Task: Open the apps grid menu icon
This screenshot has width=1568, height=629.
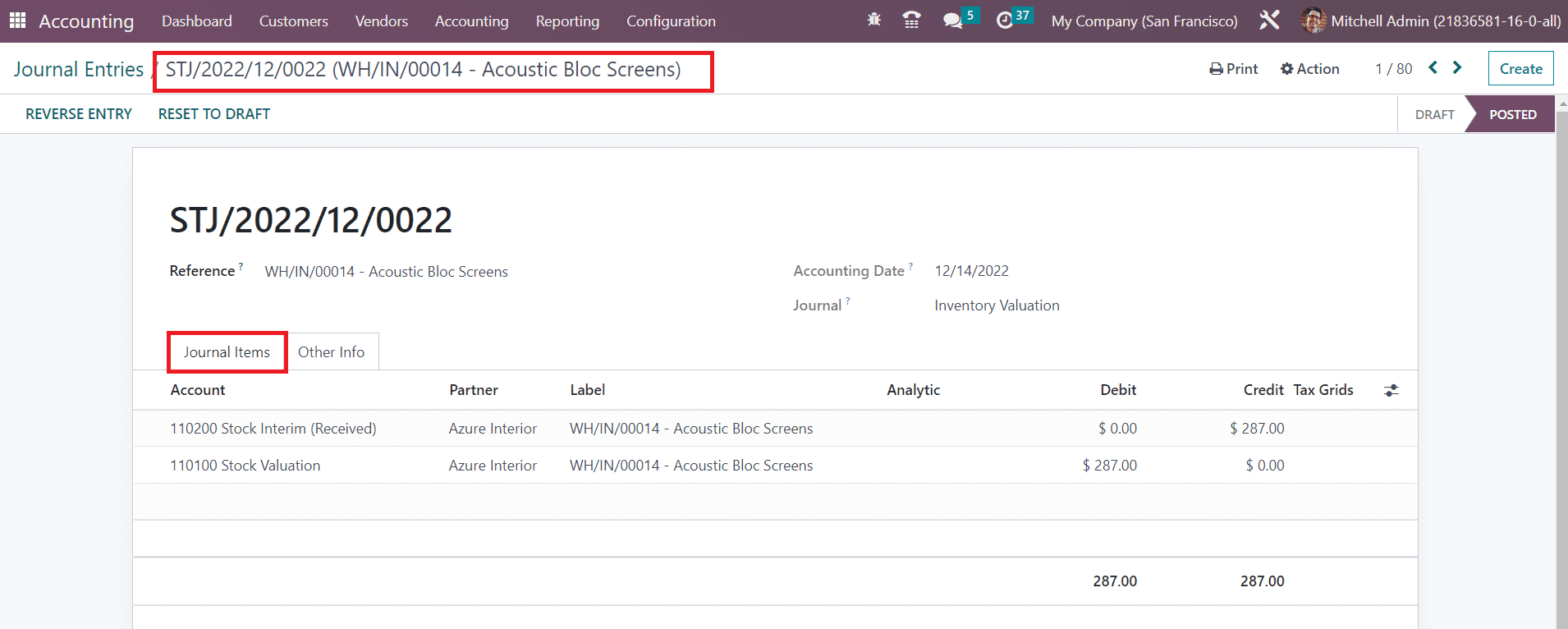Action: coord(17,21)
